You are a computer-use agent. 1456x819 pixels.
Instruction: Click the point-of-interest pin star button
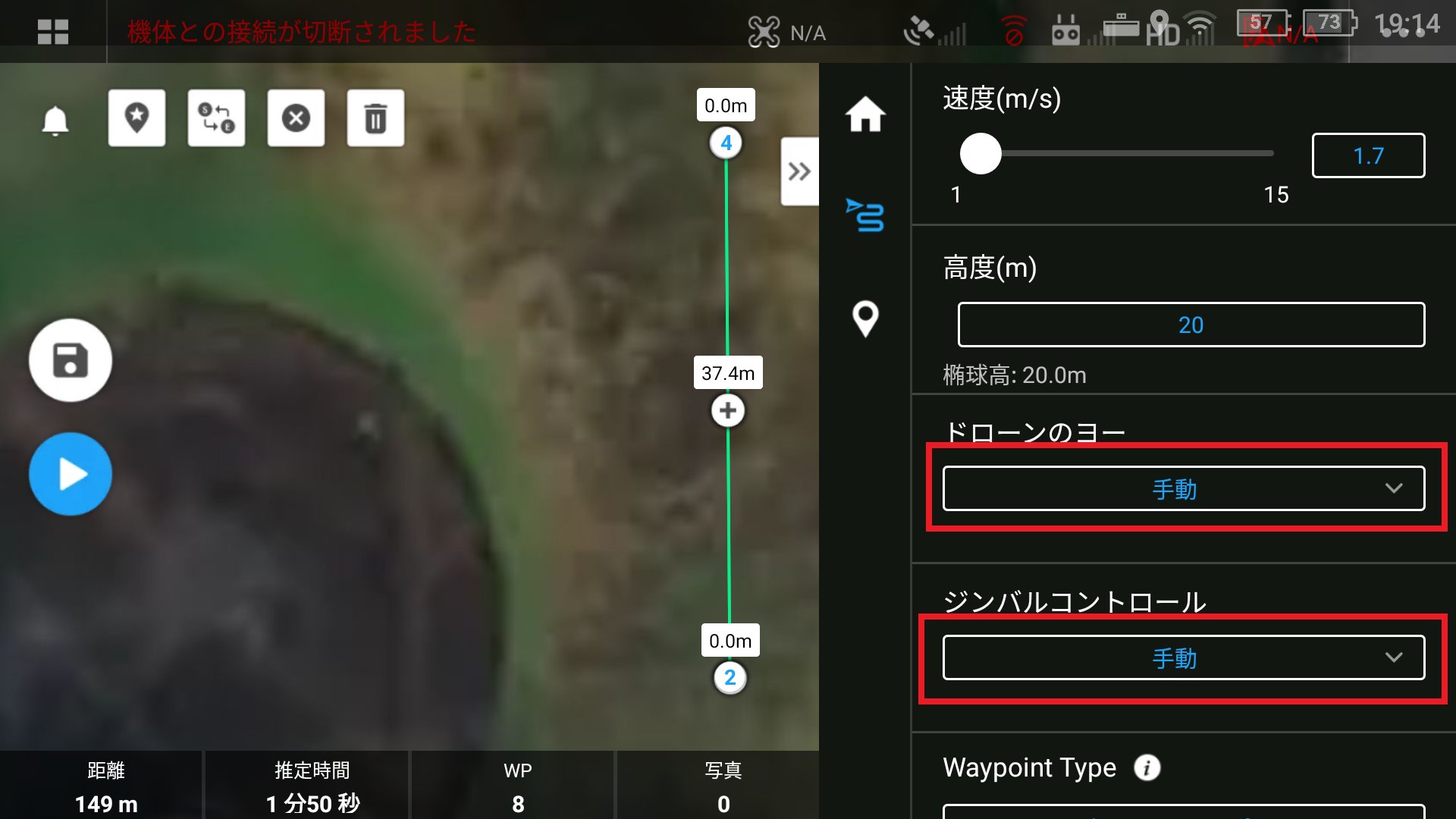(136, 118)
